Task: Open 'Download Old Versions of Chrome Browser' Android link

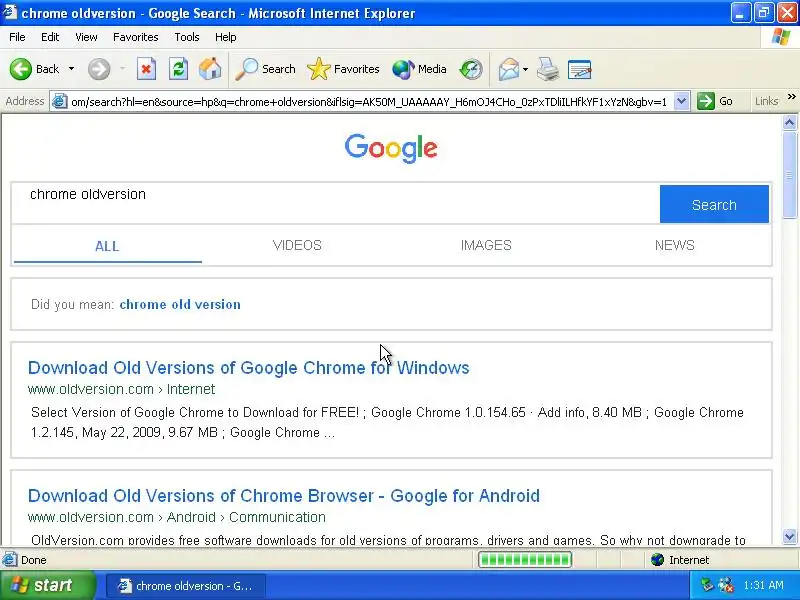Action: click(284, 496)
